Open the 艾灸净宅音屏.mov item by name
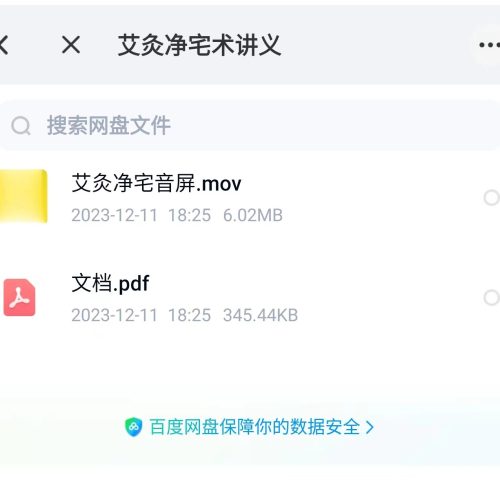The height and width of the screenshot is (500, 500). 156,183
